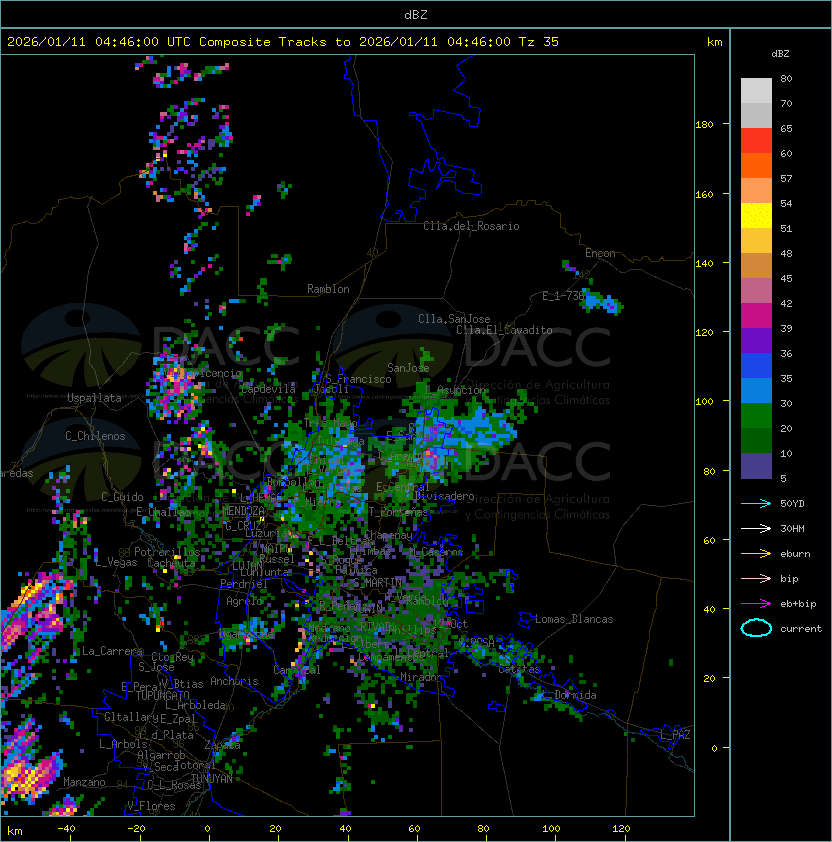This screenshot has height=842, width=832.
Task: Click the La_Carrera label
Action: pos(112,651)
